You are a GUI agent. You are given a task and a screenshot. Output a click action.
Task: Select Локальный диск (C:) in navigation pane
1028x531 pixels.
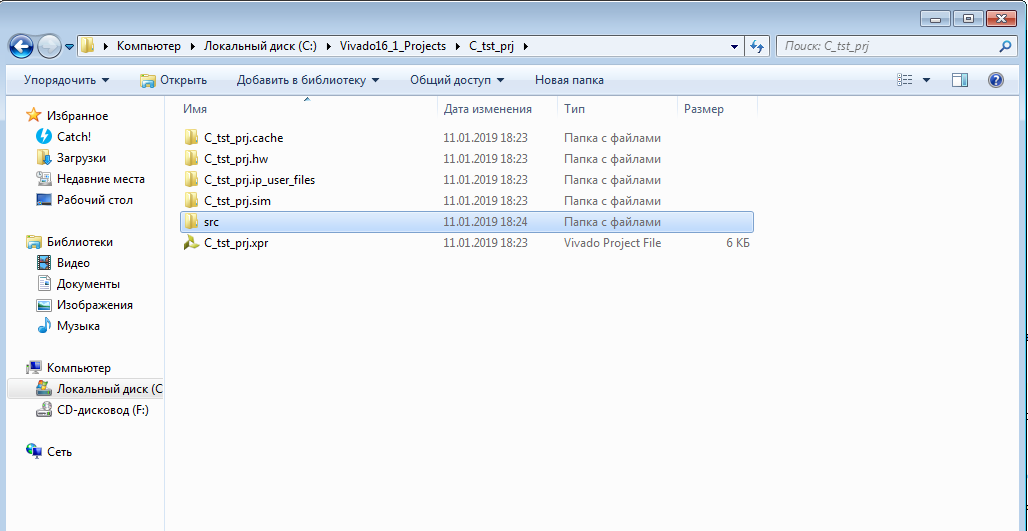click(x=108, y=389)
